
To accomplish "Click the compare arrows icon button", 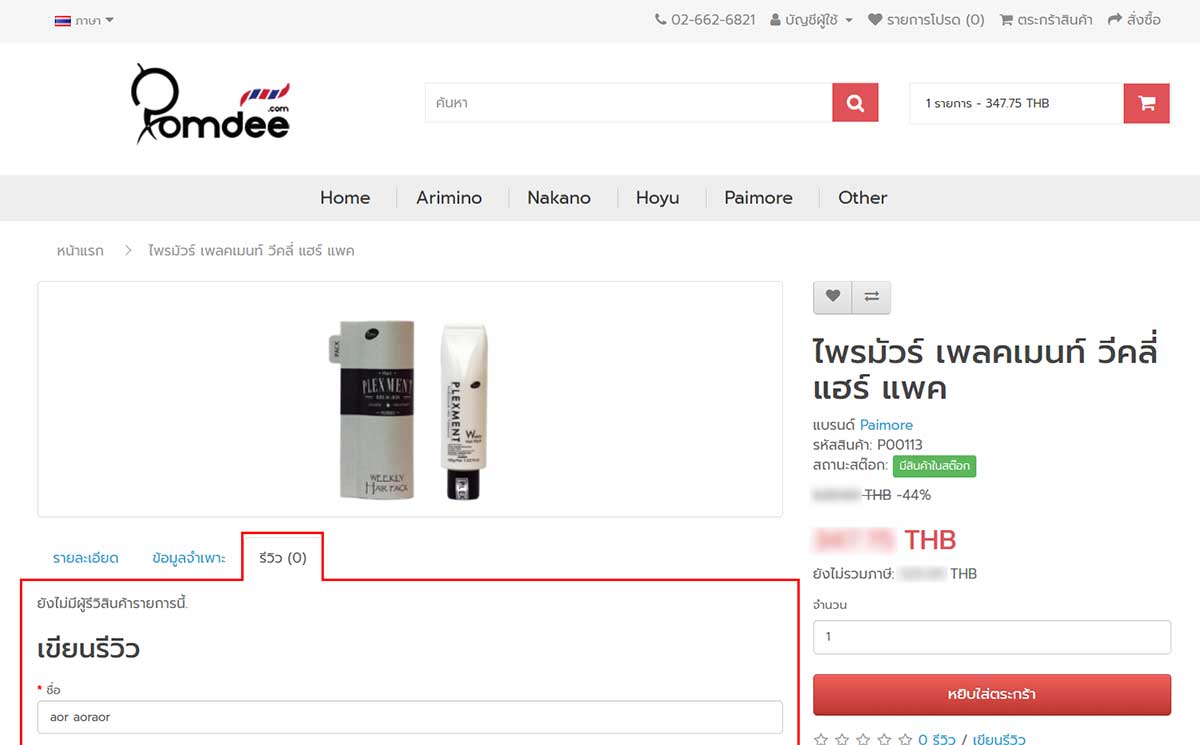I will (x=871, y=297).
